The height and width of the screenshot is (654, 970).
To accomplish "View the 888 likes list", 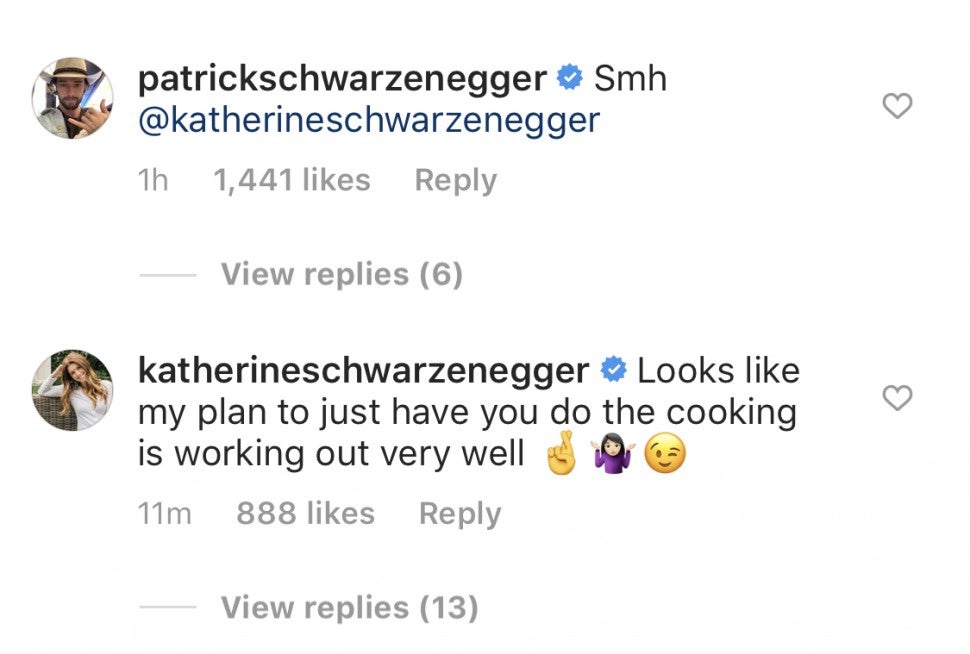I will 305,514.
